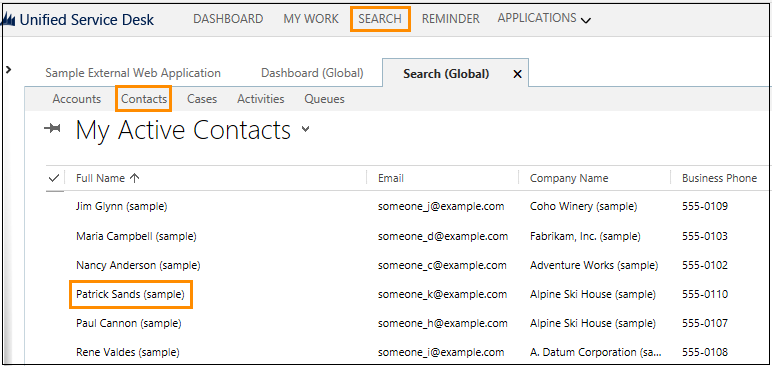Sort by the Email column header

(390, 178)
